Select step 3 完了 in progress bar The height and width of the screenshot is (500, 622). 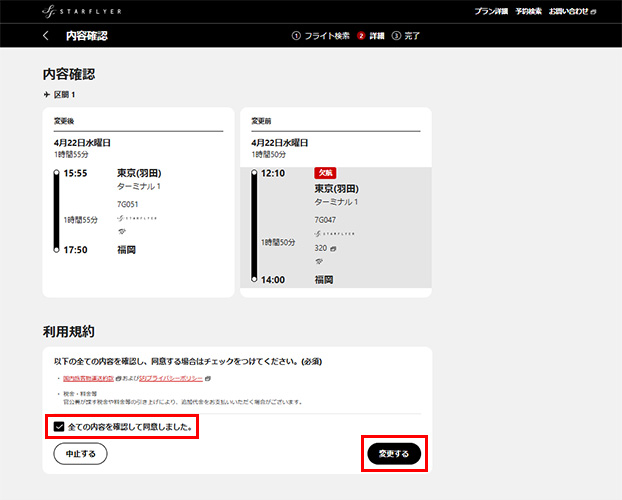tap(406, 36)
